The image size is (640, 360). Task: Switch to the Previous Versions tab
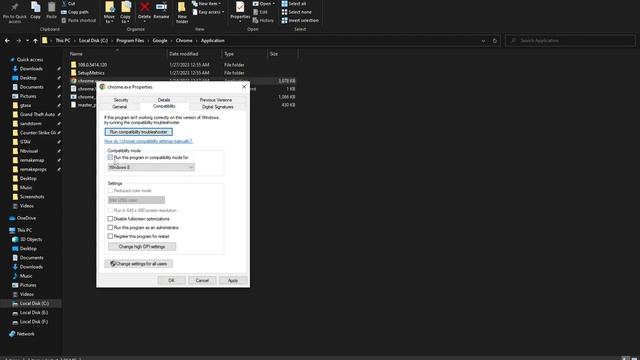[x=216, y=100]
